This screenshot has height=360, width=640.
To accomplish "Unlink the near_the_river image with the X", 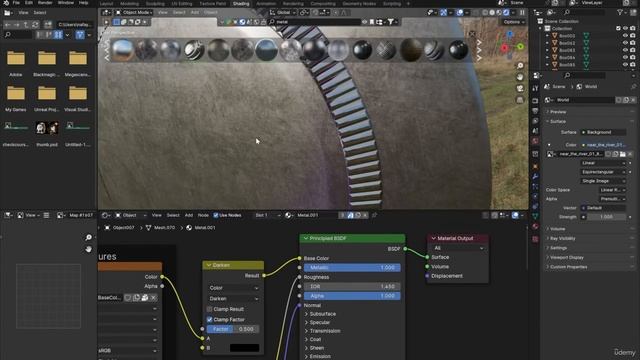I will [x=630, y=154].
